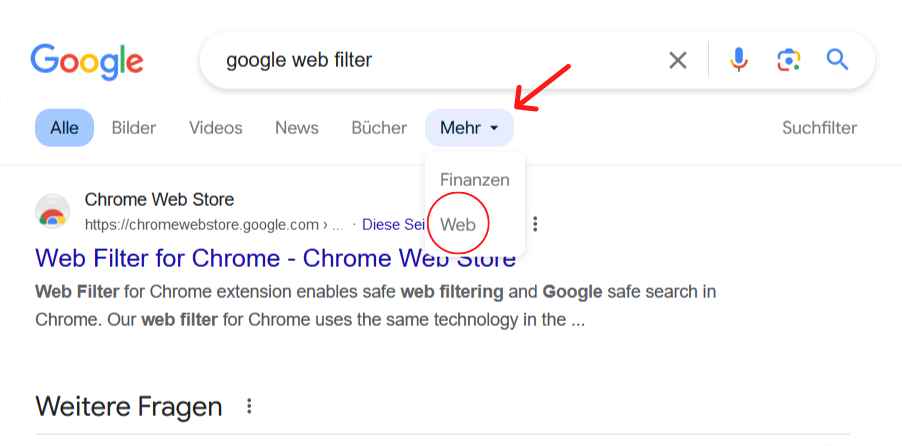Open Web Filter for Chrome result link

click(x=275, y=258)
